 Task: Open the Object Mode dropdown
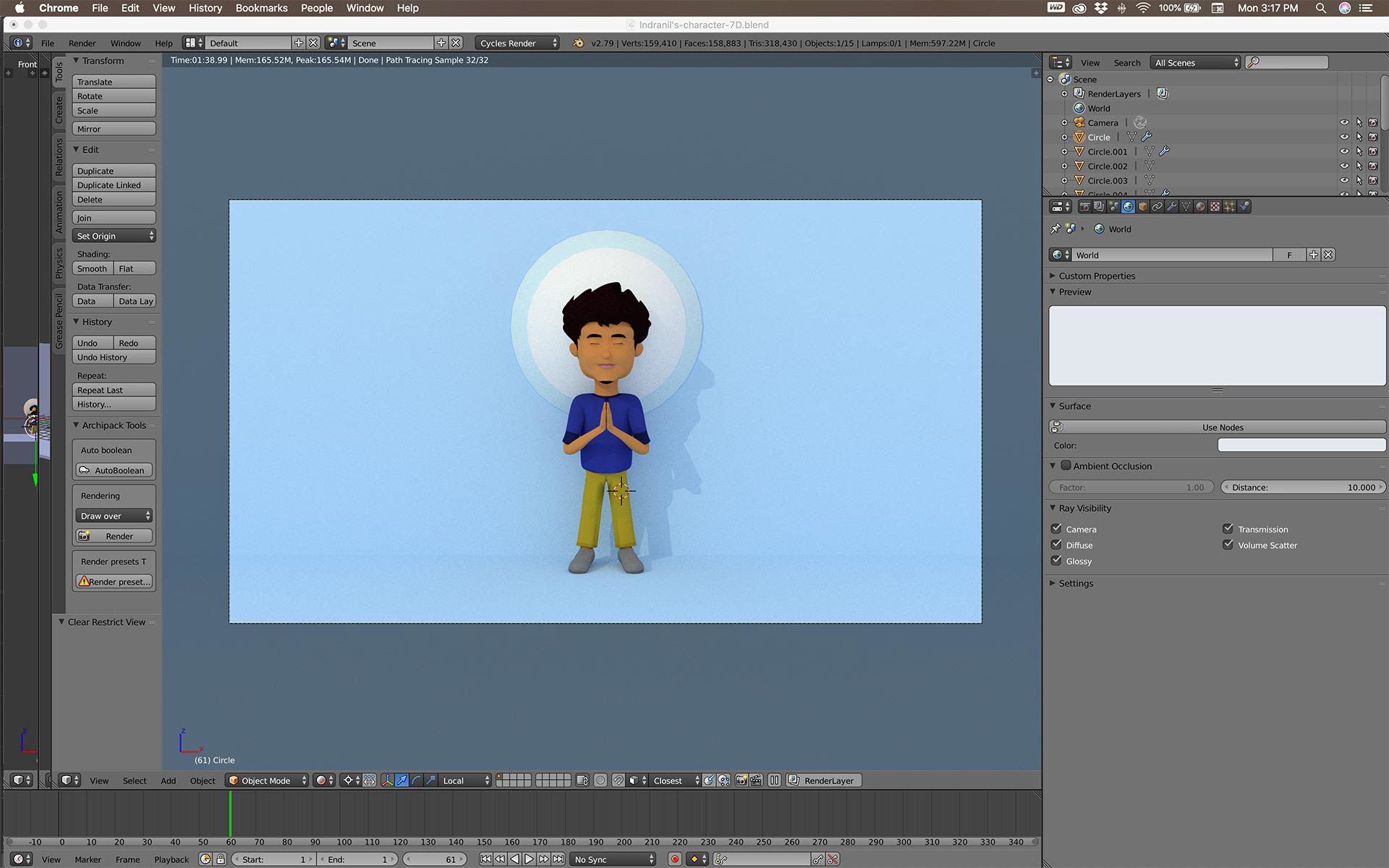pos(268,780)
